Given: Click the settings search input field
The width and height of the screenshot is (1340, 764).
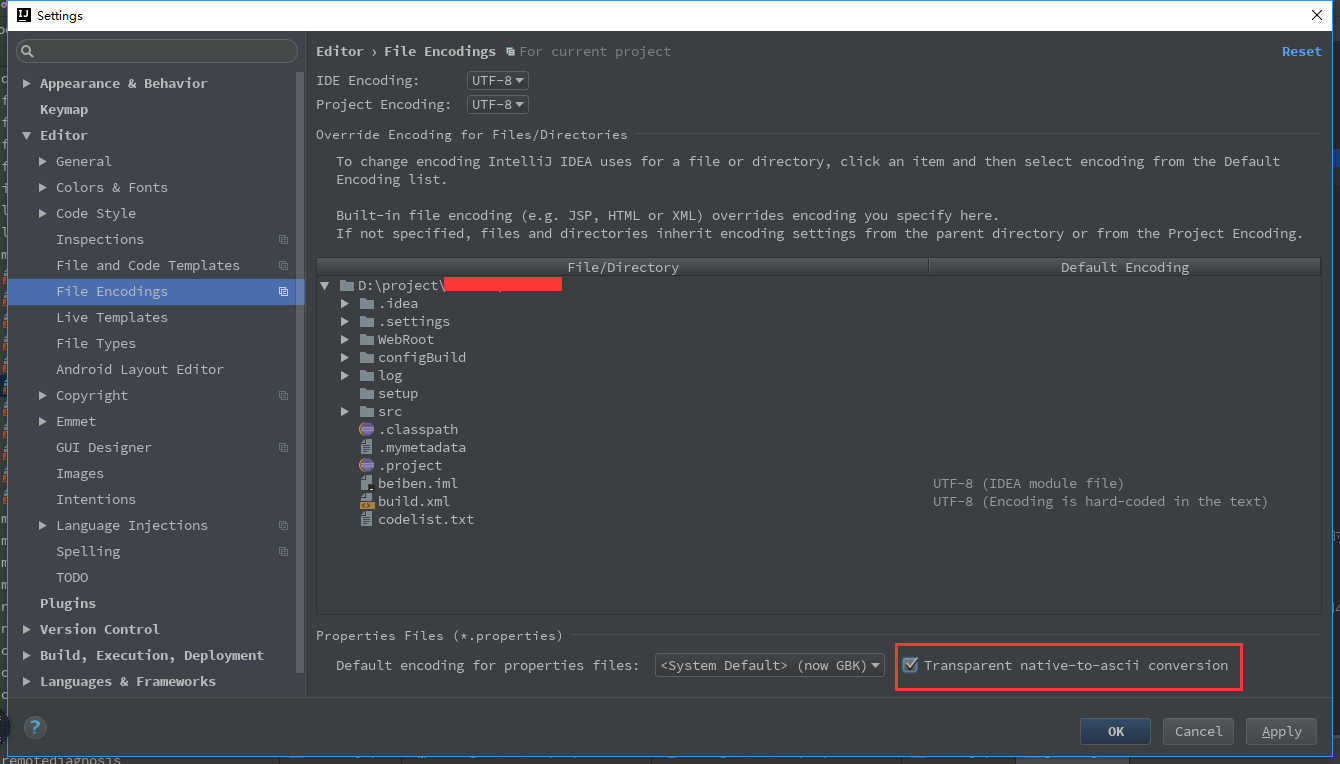Looking at the screenshot, I should coord(157,51).
